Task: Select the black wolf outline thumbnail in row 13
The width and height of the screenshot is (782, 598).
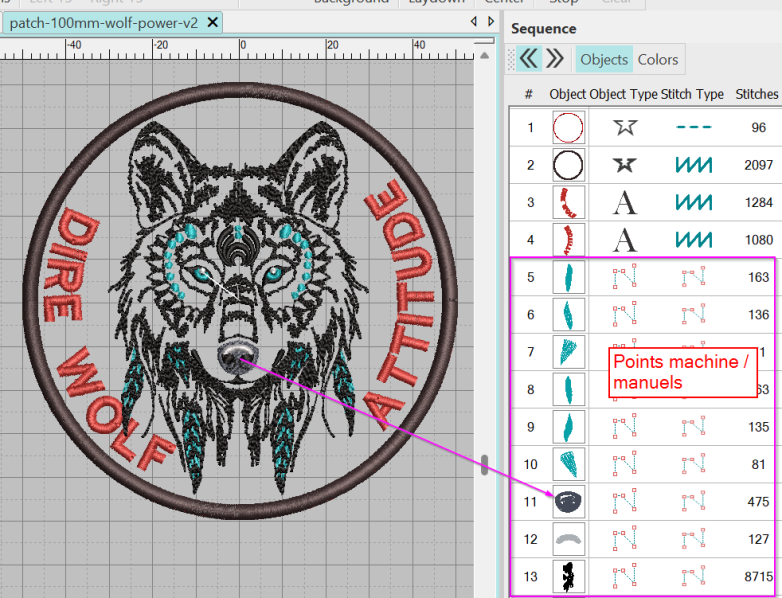Action: 569,577
